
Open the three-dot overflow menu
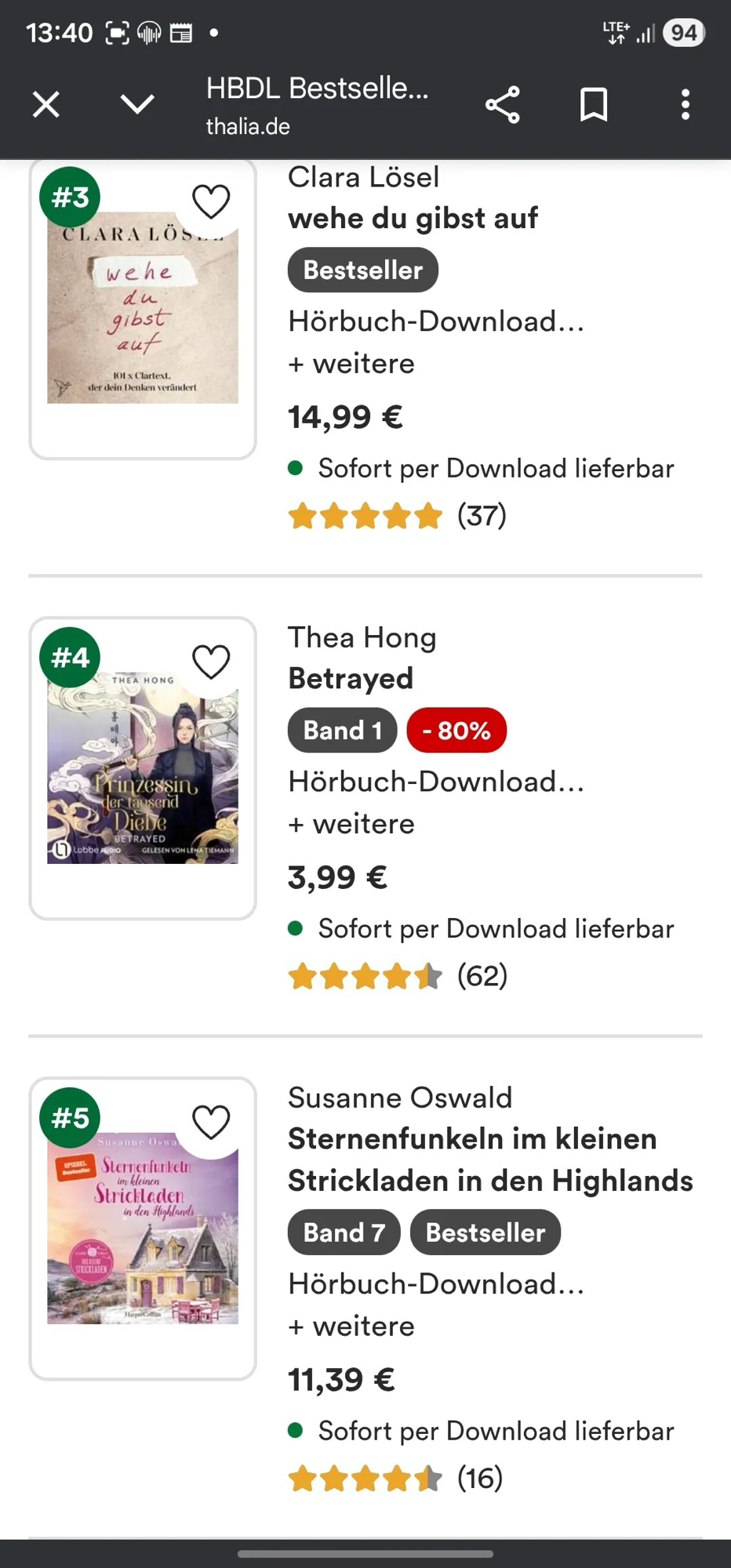tap(686, 104)
